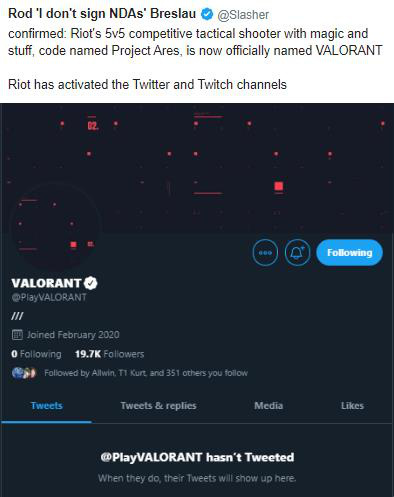View the 0 Following list
The height and width of the screenshot is (497, 394).
click(x=36, y=354)
